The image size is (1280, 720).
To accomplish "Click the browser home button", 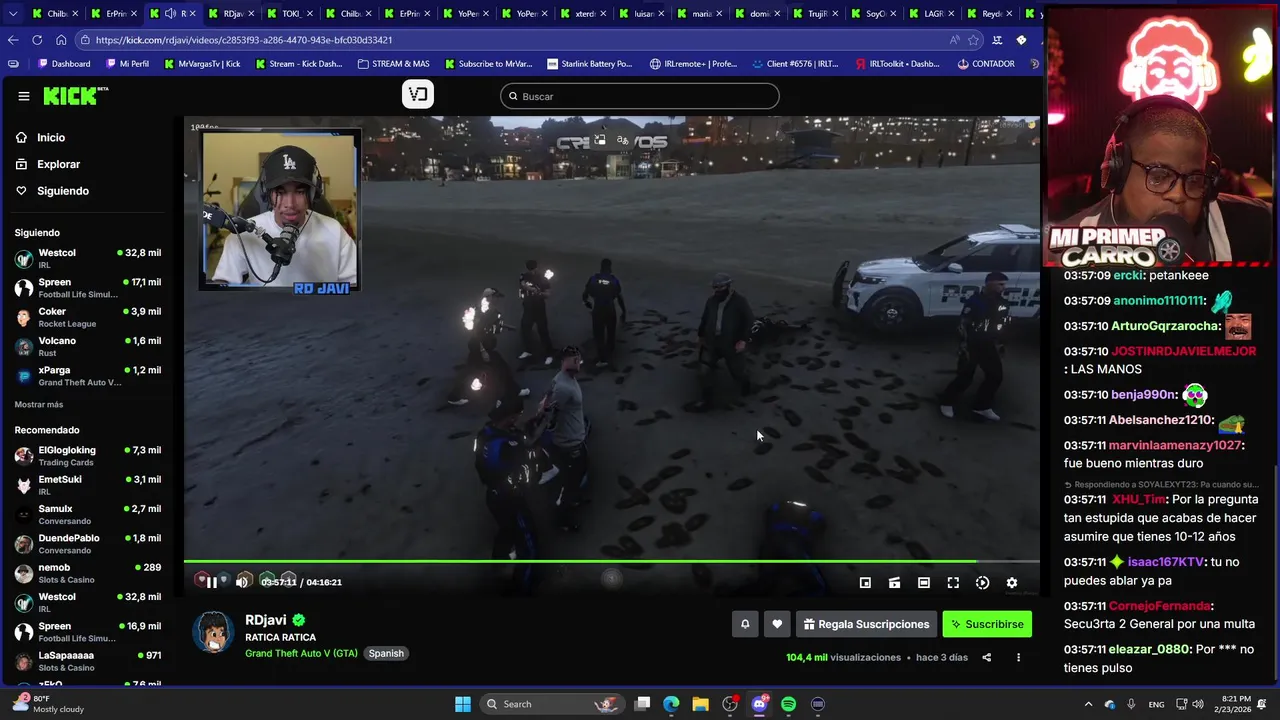I will (61, 40).
